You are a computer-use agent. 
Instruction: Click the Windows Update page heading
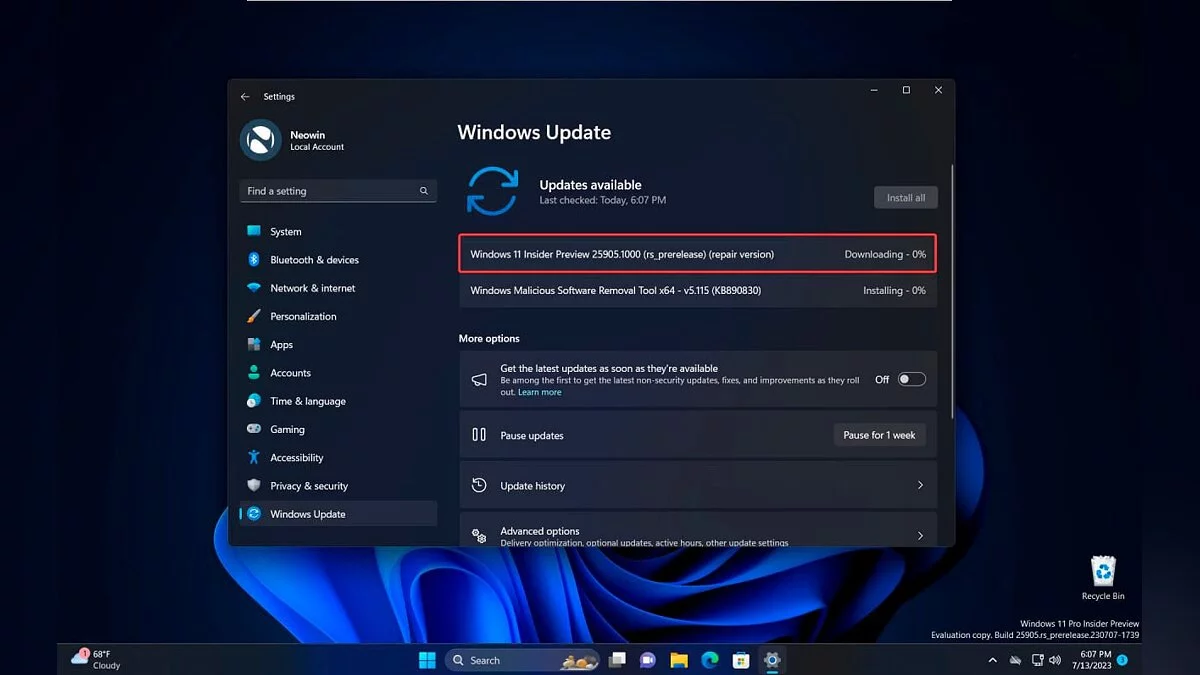[534, 132]
